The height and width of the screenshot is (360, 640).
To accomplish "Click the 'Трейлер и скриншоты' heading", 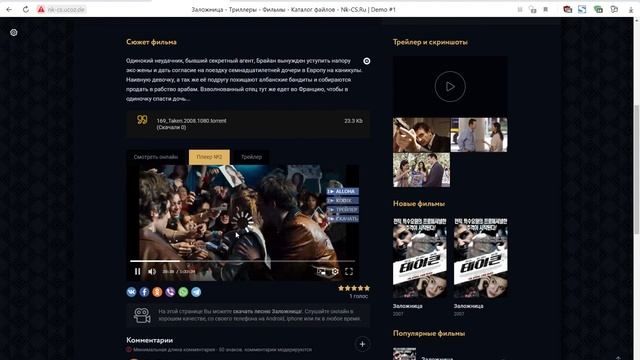I will (430, 42).
